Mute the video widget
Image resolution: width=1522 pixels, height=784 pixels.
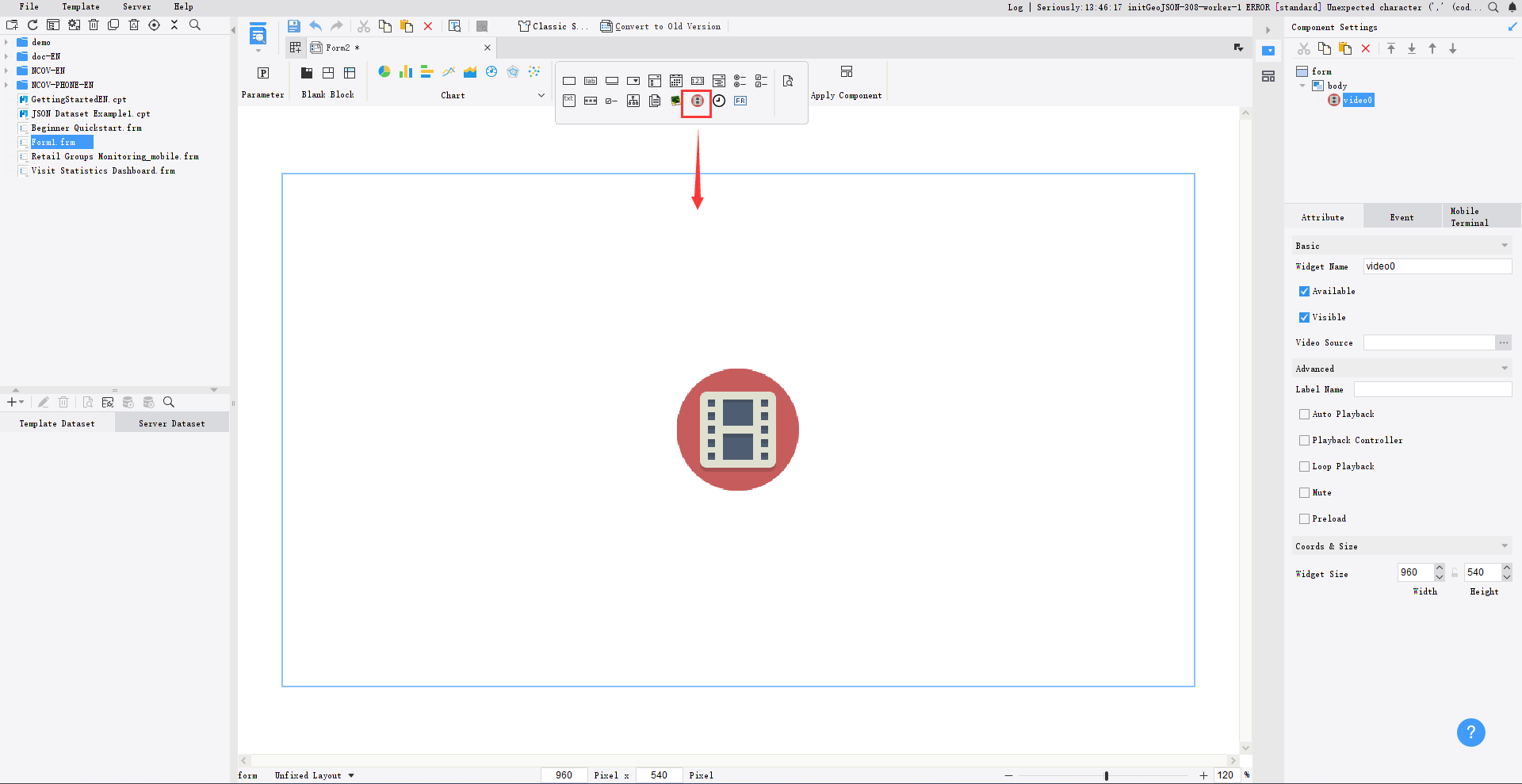coord(1304,492)
